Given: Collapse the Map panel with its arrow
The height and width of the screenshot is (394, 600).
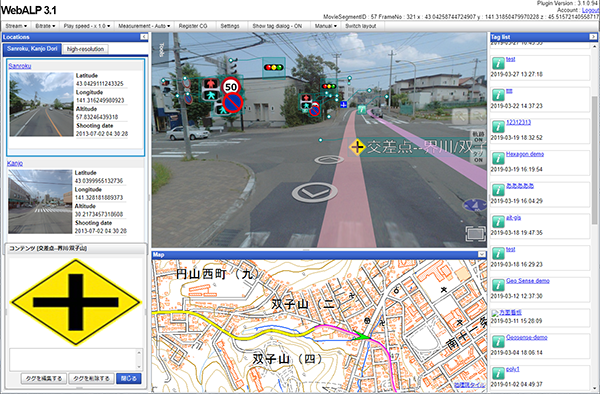Looking at the screenshot, I should (481, 255).
